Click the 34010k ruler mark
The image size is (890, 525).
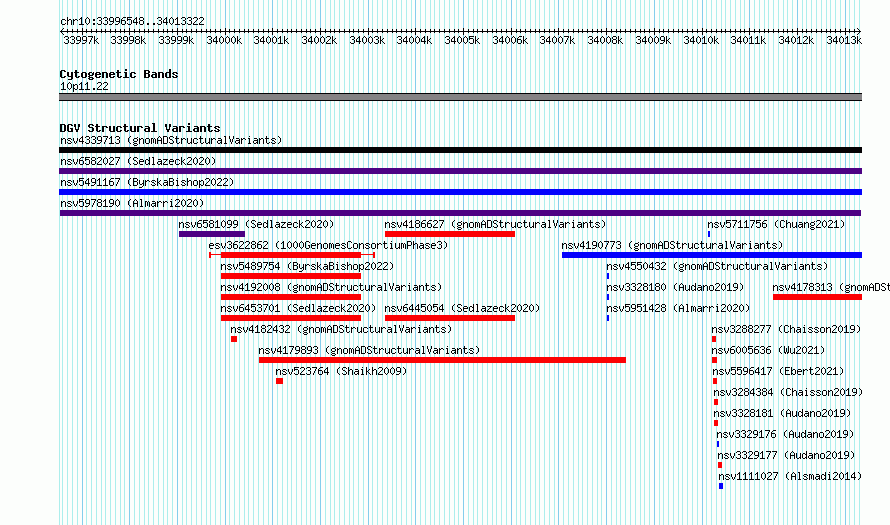click(x=701, y=40)
